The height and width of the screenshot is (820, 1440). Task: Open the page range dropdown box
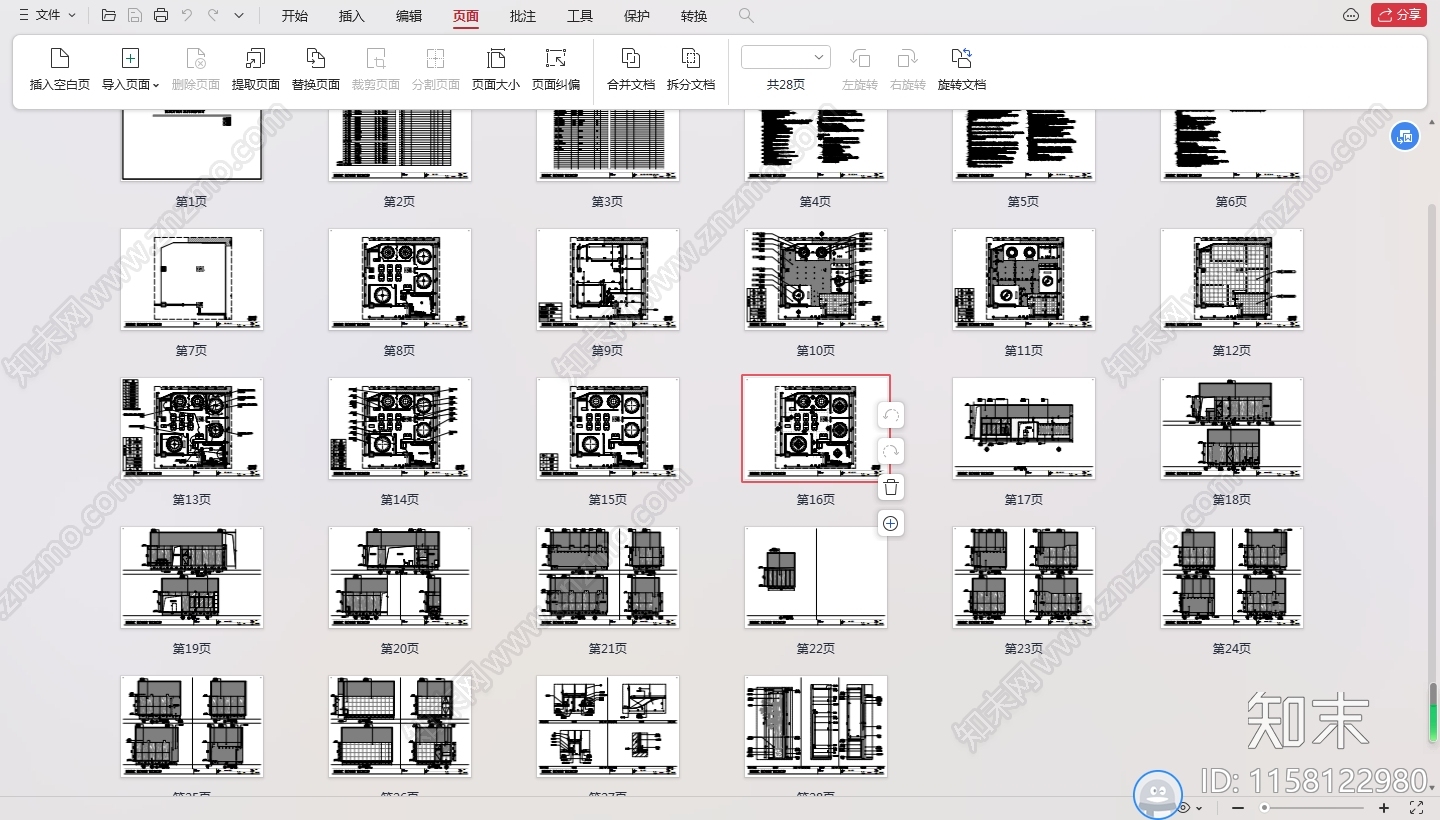coord(786,57)
